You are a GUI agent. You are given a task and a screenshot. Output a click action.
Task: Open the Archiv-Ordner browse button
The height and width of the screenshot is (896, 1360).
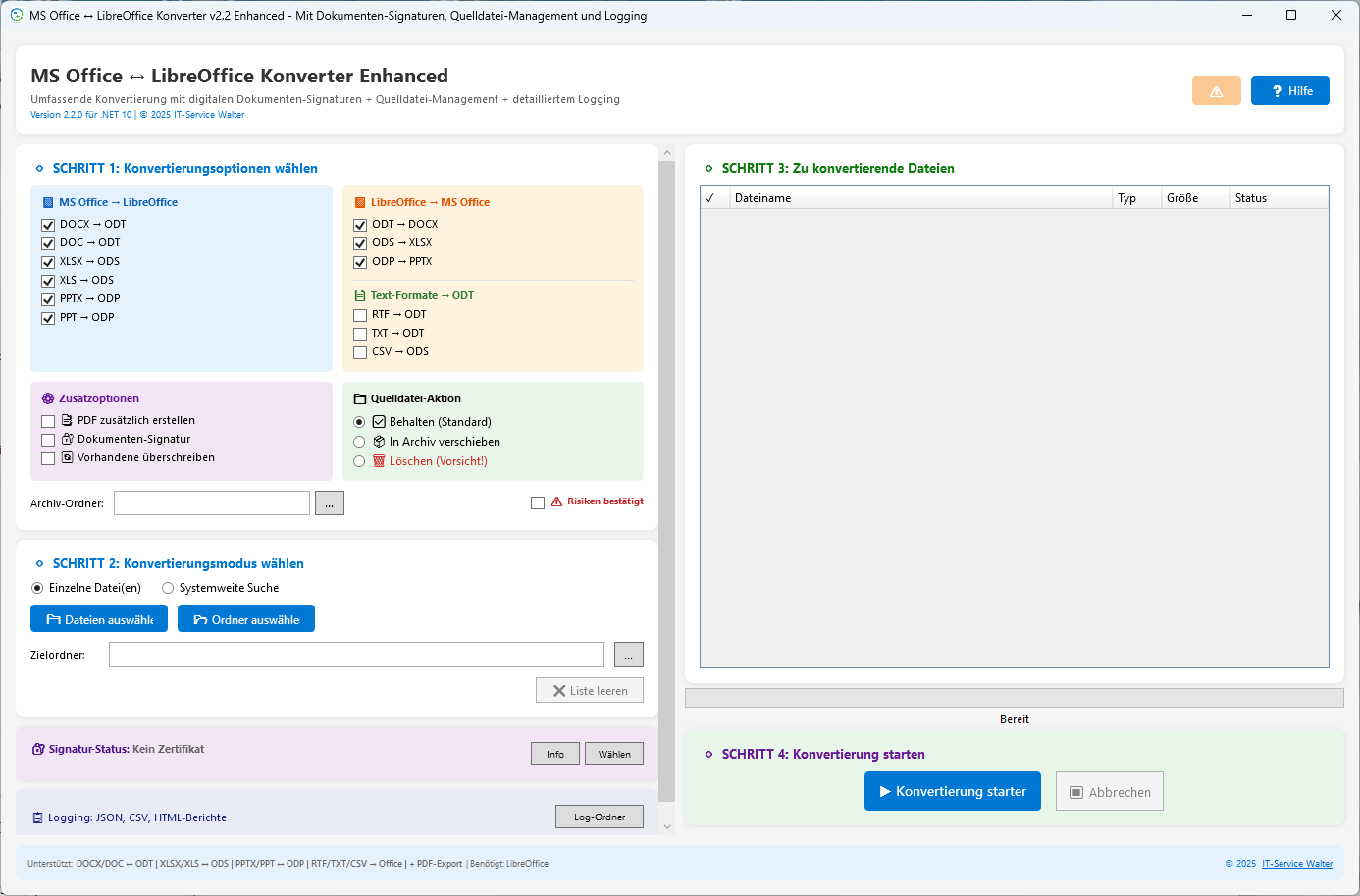tap(329, 503)
